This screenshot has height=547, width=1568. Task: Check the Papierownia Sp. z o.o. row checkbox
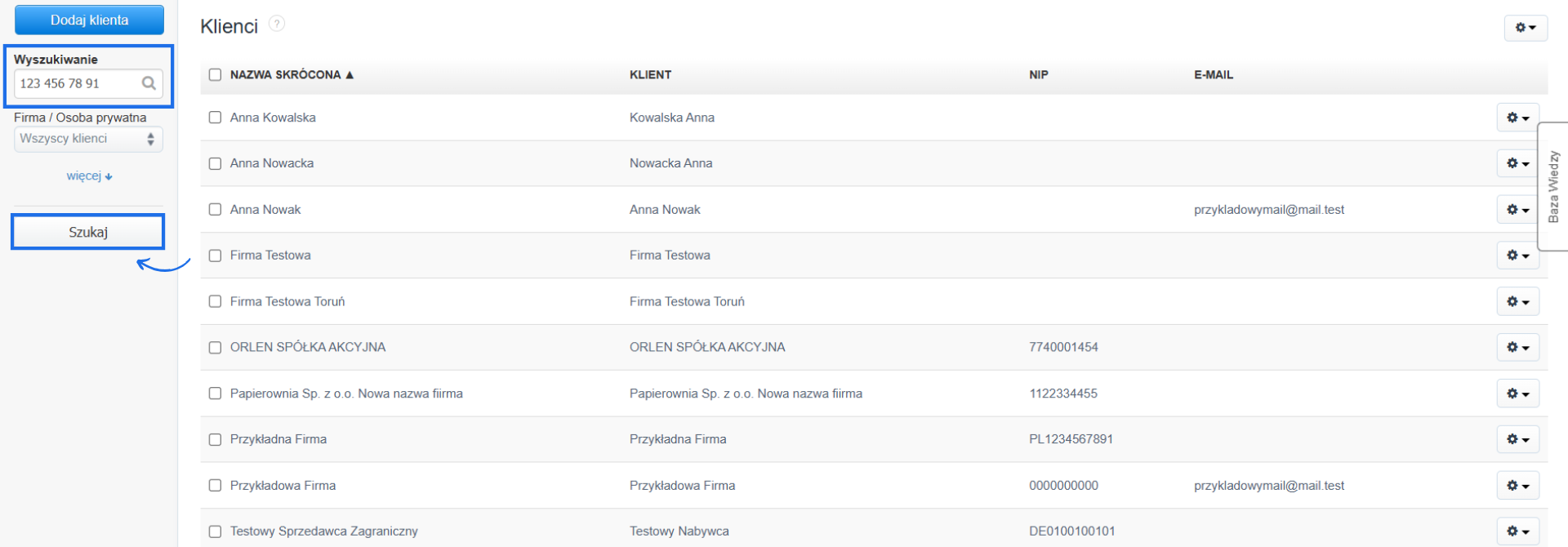click(215, 394)
